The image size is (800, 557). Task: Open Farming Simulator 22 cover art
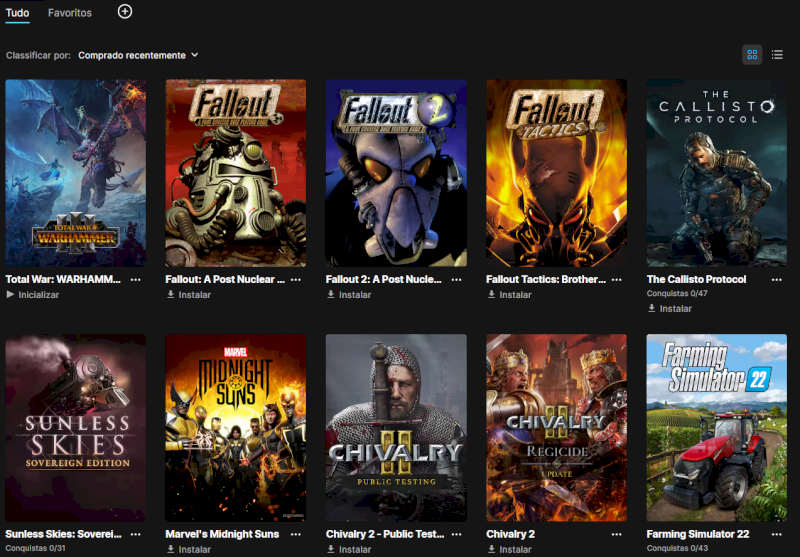pyautogui.click(x=716, y=427)
